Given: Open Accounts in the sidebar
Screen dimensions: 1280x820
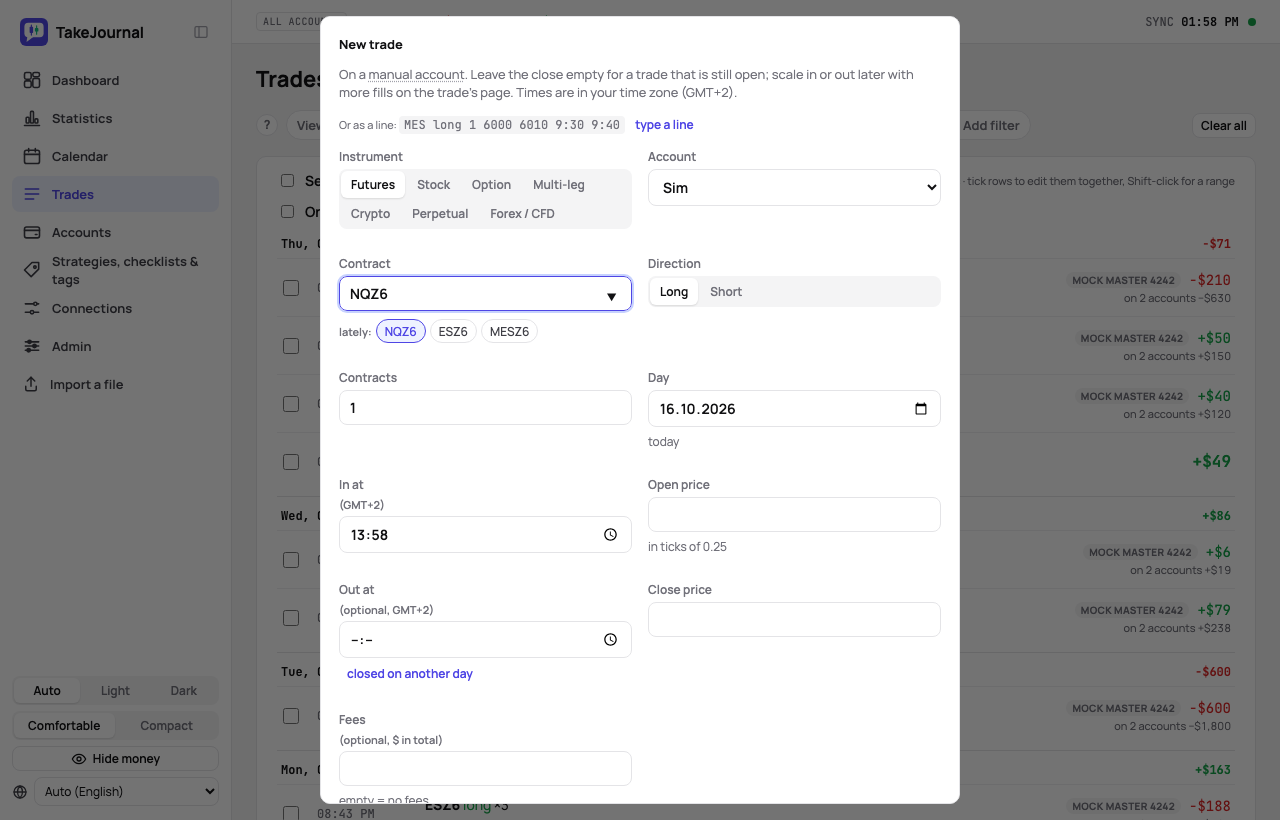Looking at the screenshot, I should point(115,232).
